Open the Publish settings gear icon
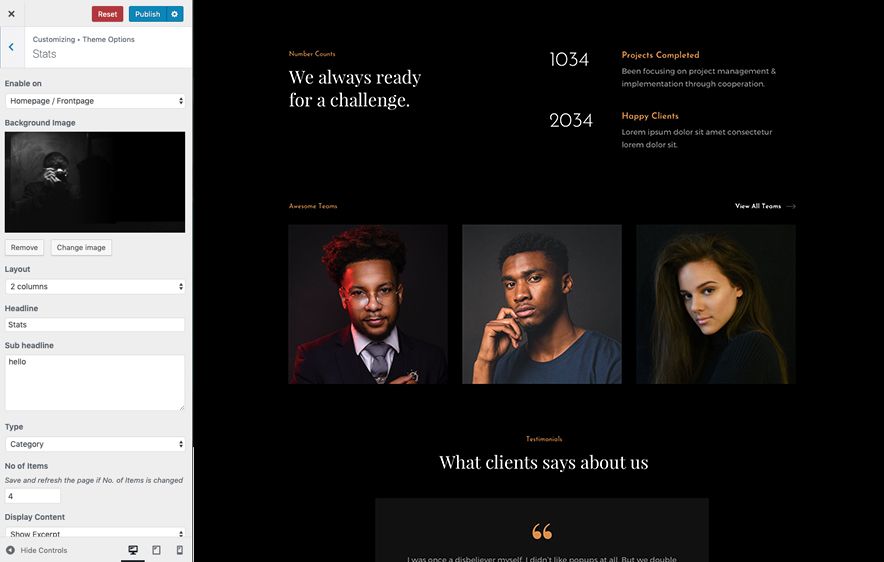The width and height of the screenshot is (884, 562). coord(175,14)
